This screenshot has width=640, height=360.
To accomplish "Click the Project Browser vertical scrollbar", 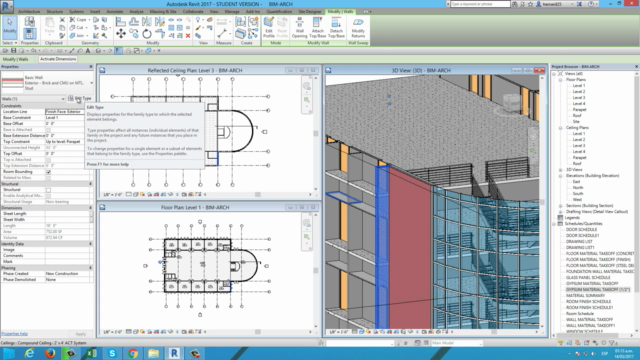I will point(636,202).
